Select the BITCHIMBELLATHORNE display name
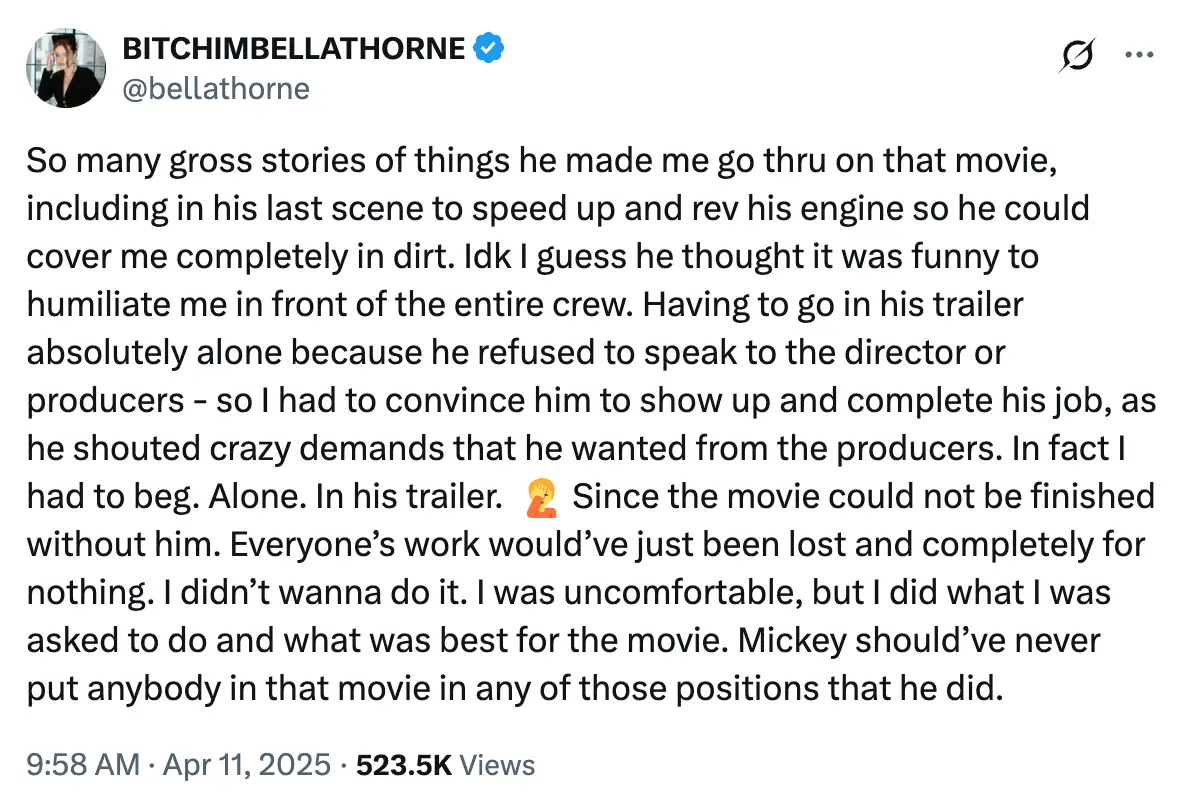This screenshot has height=800, width=1188. [295, 46]
